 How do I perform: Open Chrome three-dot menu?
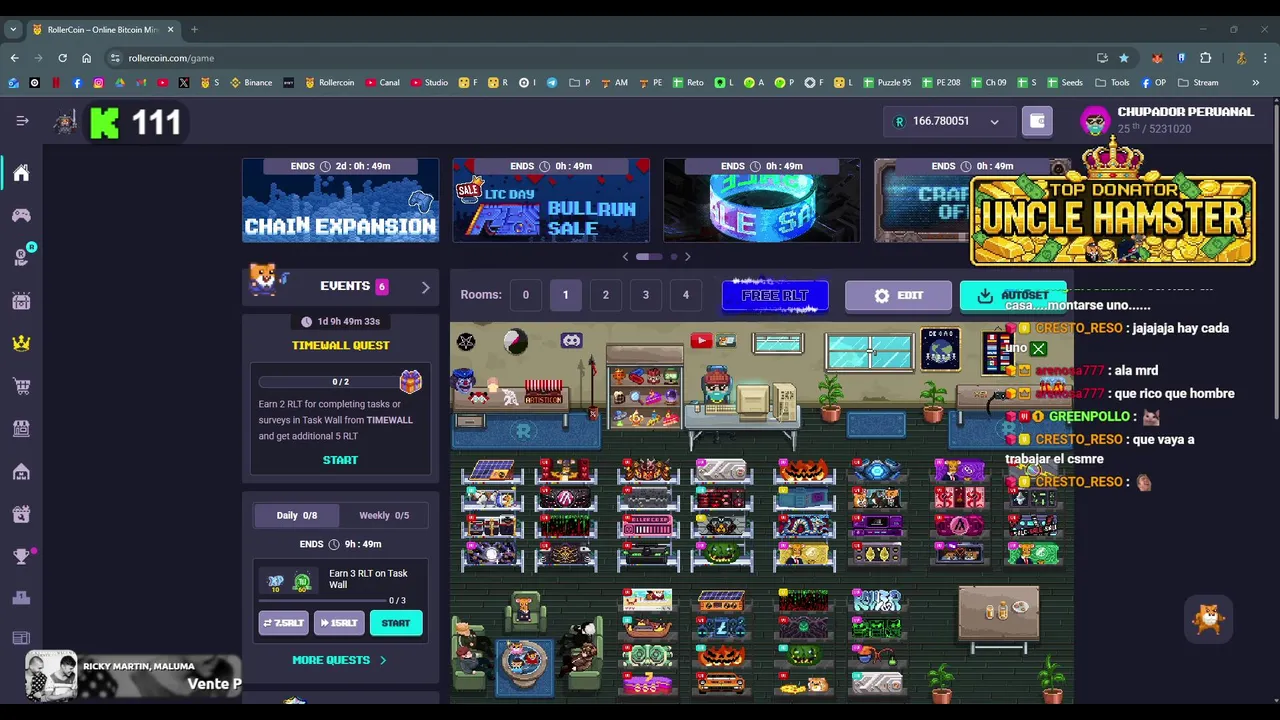pyautogui.click(x=1265, y=58)
